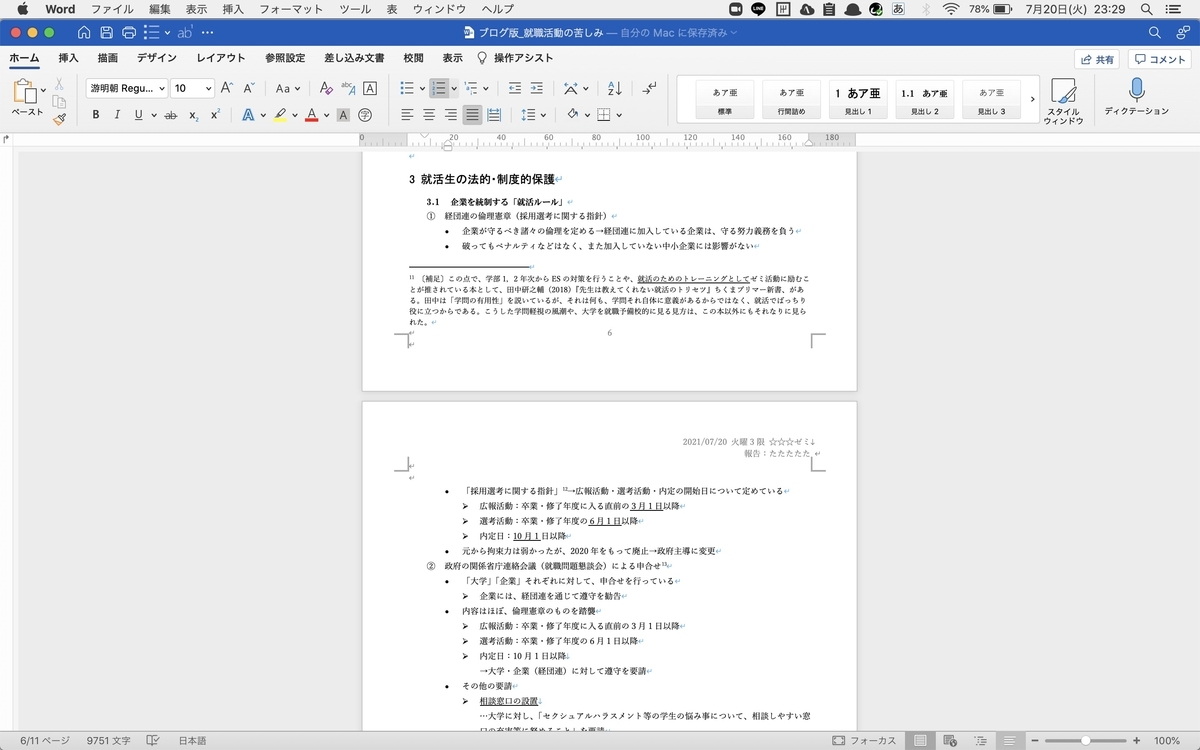Click the spelling check status bar icon
1200x750 pixels.
point(153,741)
